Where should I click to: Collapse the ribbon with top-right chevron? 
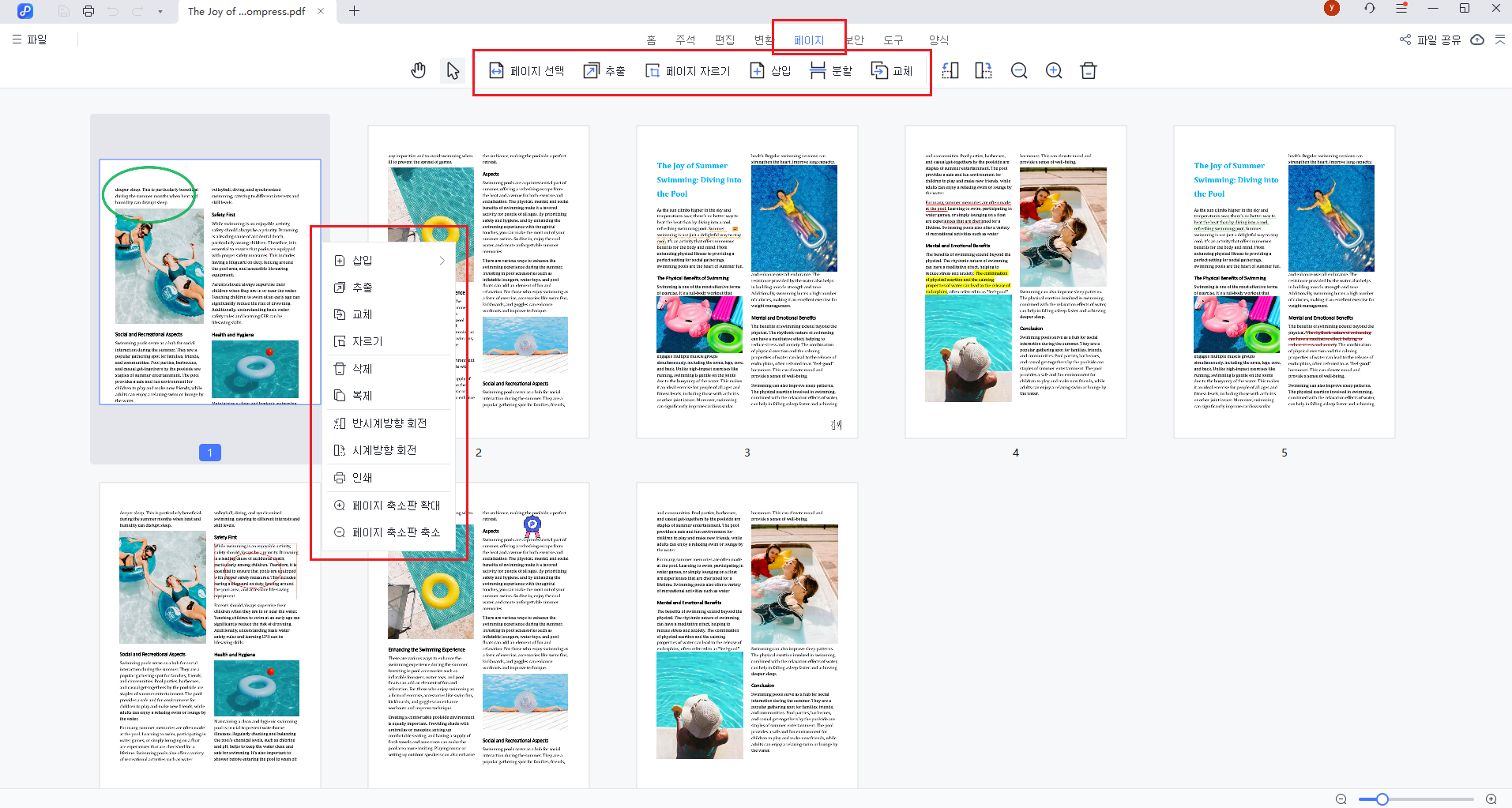pos(1499,39)
